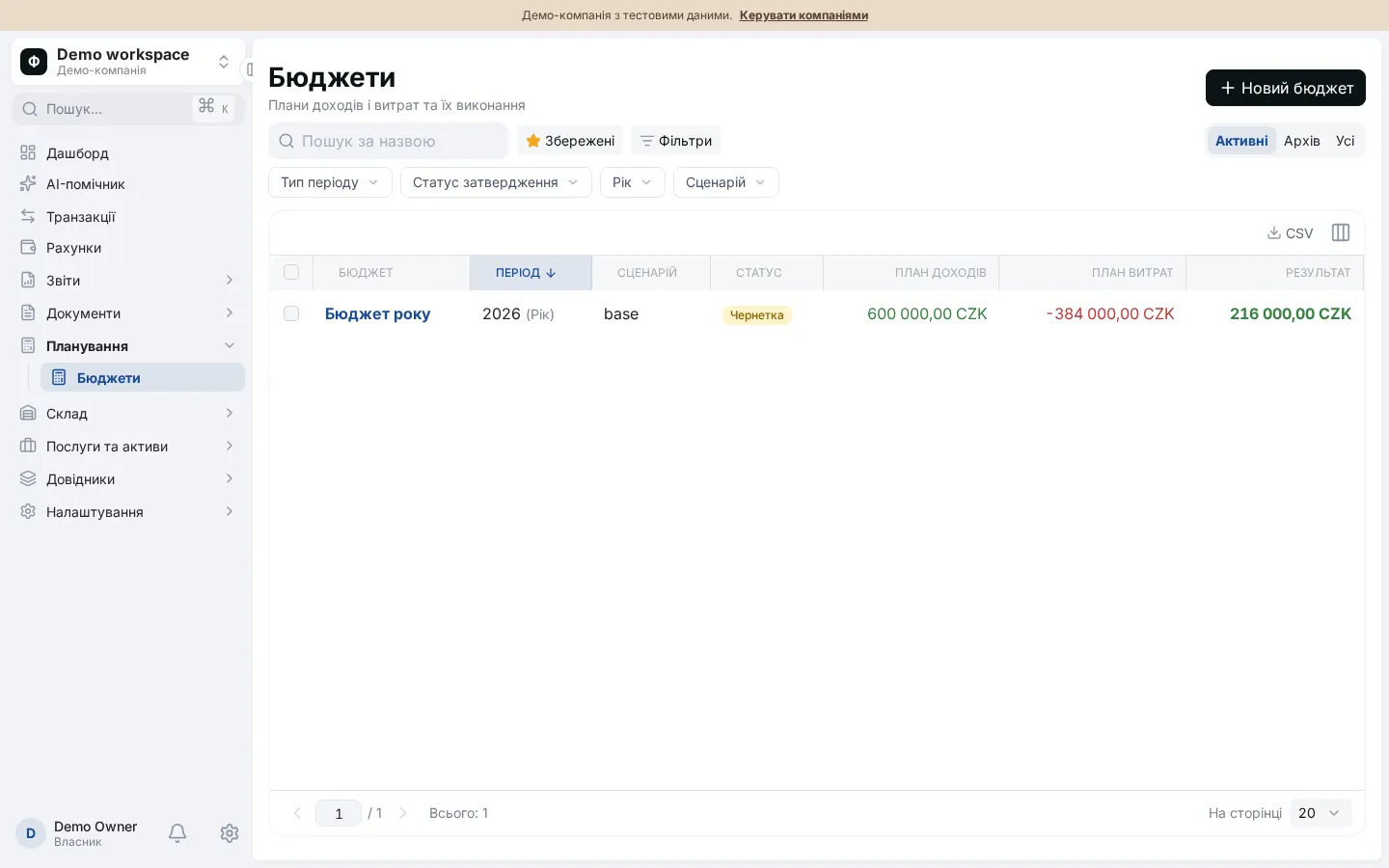Select the Активні tab
The image size is (1389, 868).
tap(1241, 141)
